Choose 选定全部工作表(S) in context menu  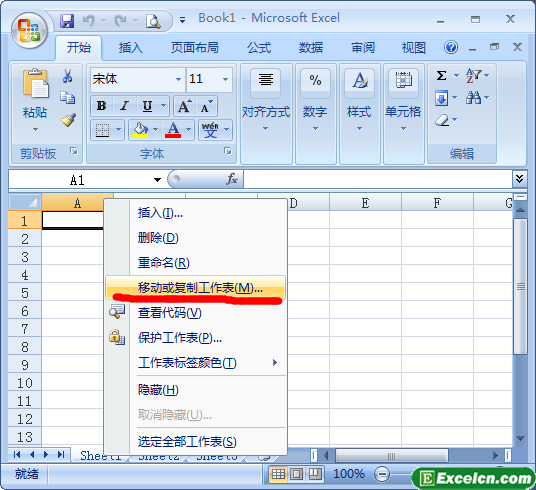click(196, 442)
